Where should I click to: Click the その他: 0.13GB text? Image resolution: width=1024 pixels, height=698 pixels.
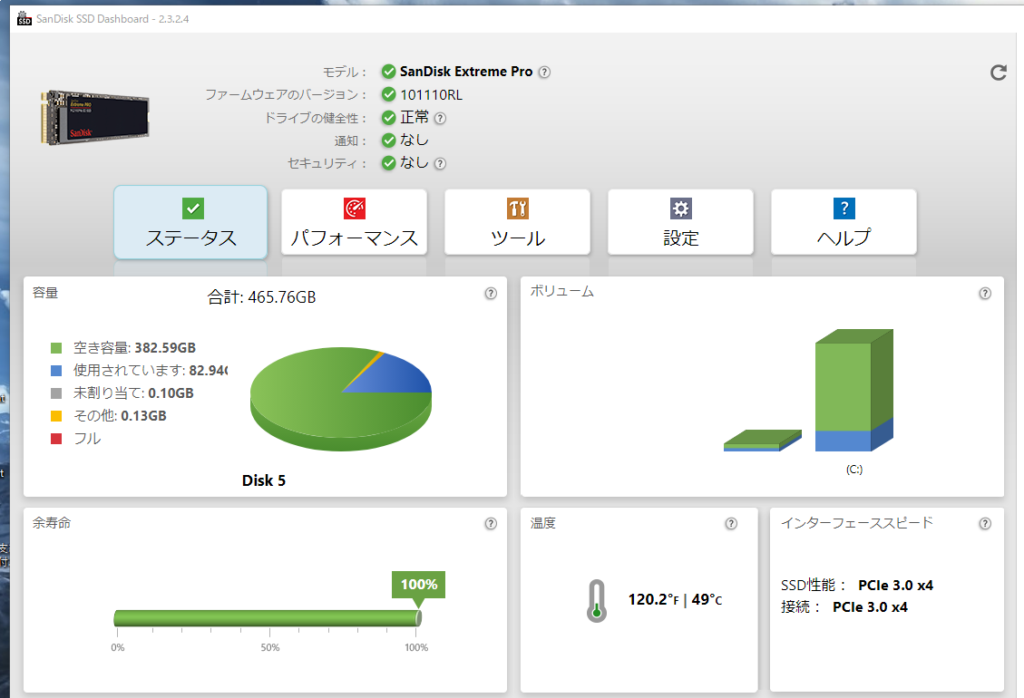[120, 416]
